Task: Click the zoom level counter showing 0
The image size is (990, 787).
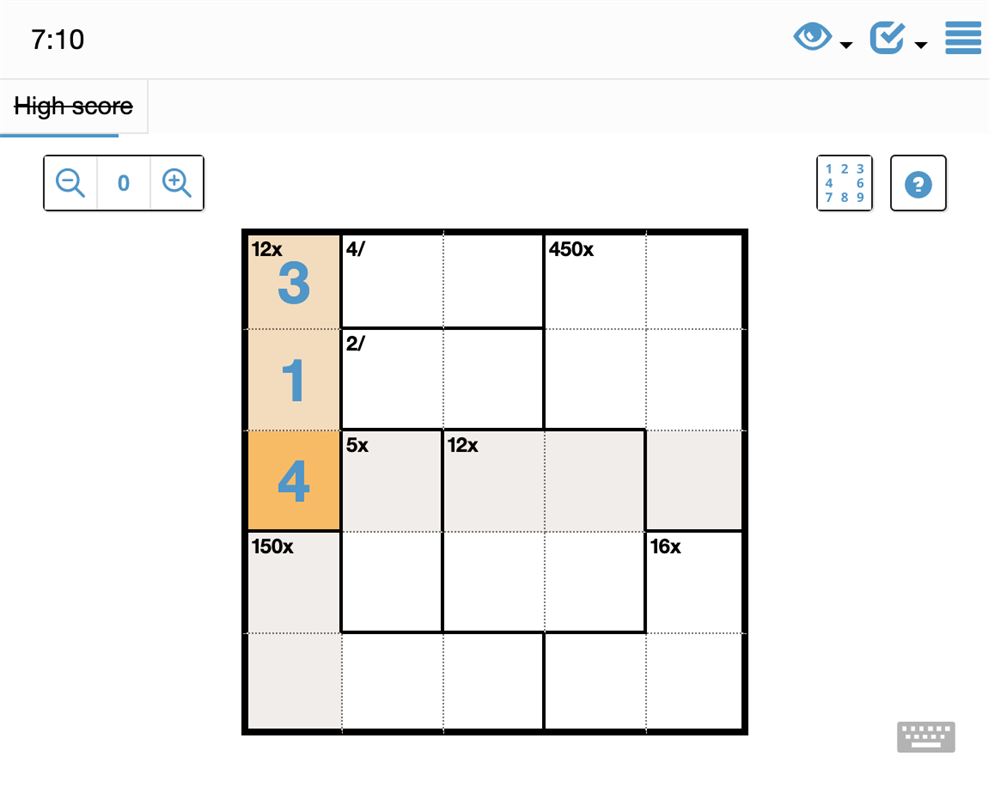Action: click(x=123, y=183)
